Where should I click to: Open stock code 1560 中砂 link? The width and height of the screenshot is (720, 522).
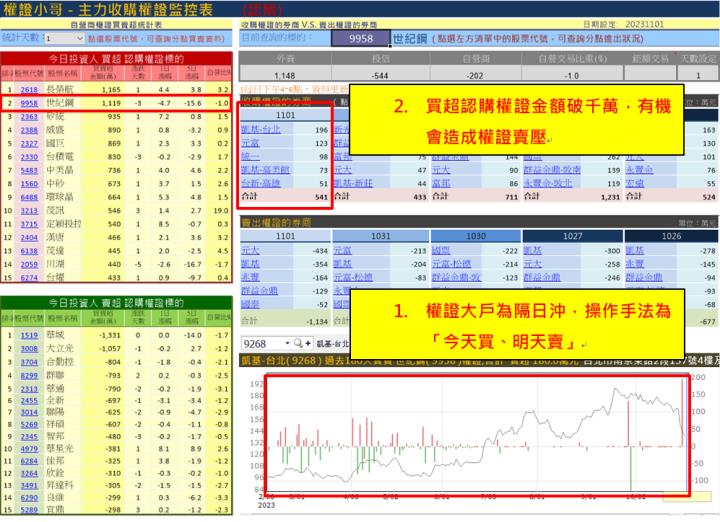point(29,184)
